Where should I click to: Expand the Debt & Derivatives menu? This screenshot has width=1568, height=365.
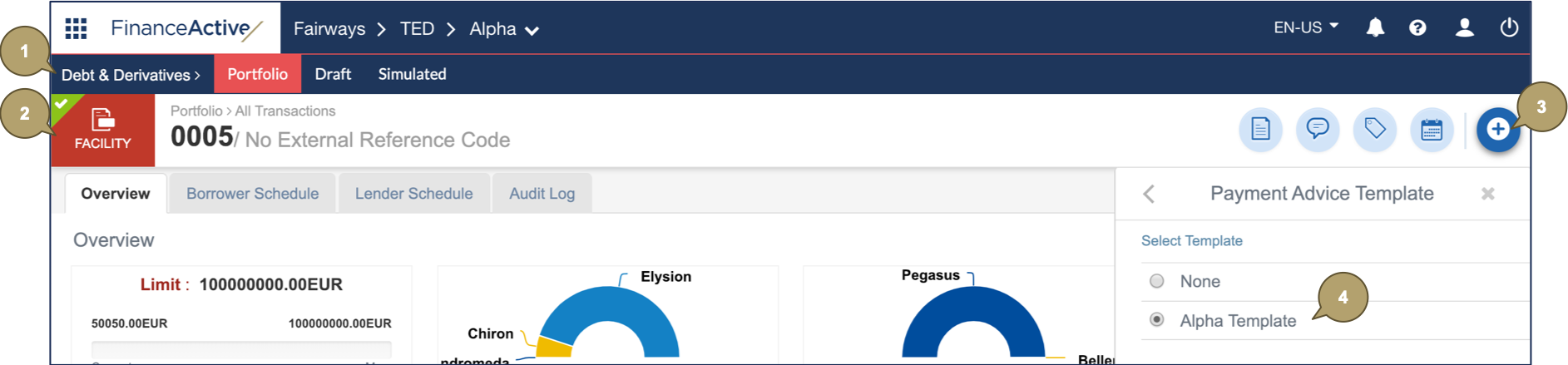tap(131, 75)
